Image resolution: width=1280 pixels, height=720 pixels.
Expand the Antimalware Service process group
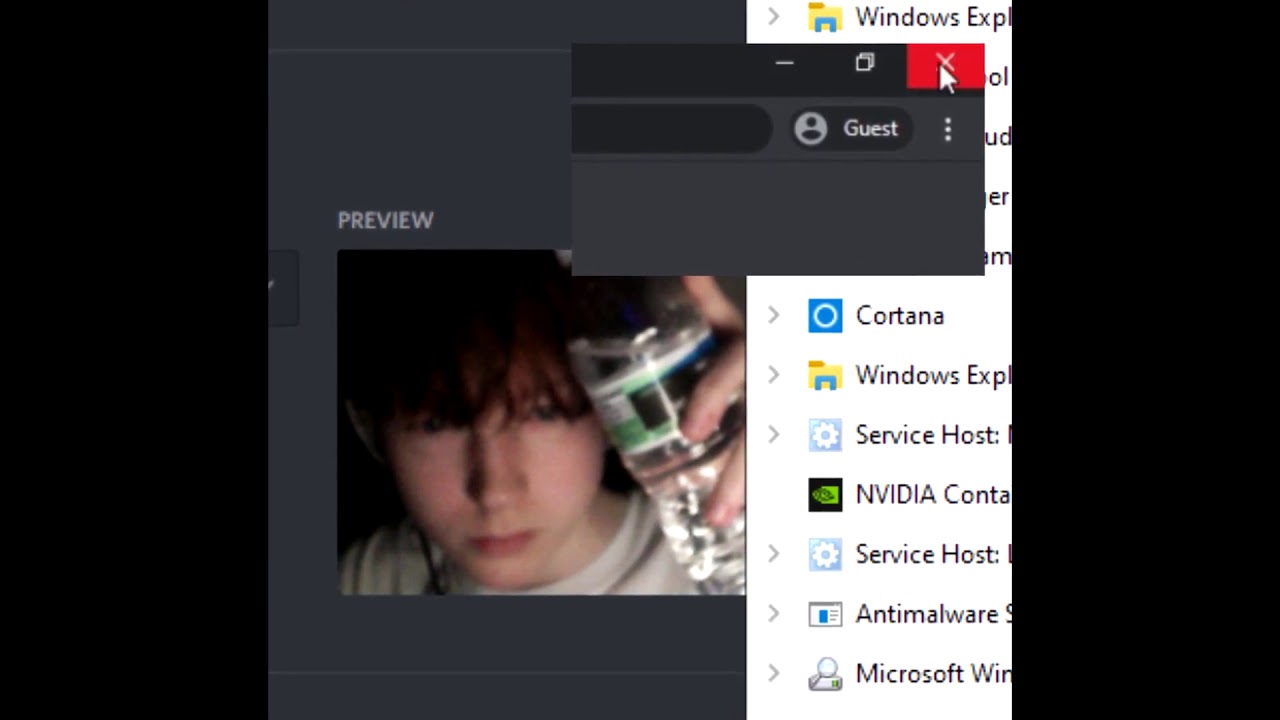pyautogui.click(x=773, y=614)
